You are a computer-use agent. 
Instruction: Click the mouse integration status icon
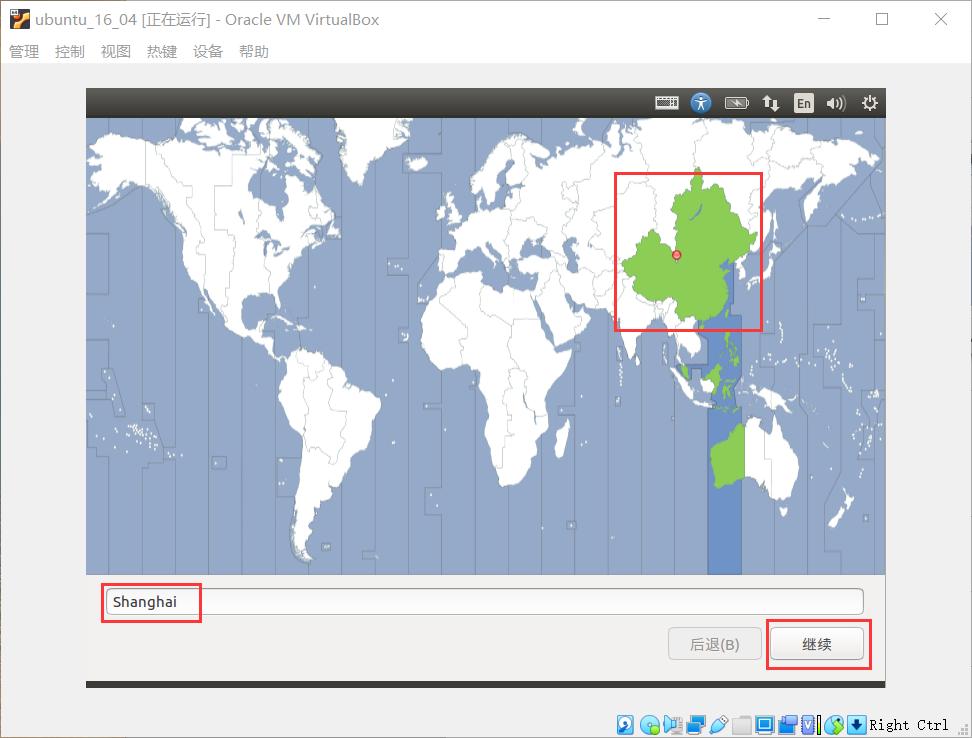pyautogui.click(x=834, y=724)
